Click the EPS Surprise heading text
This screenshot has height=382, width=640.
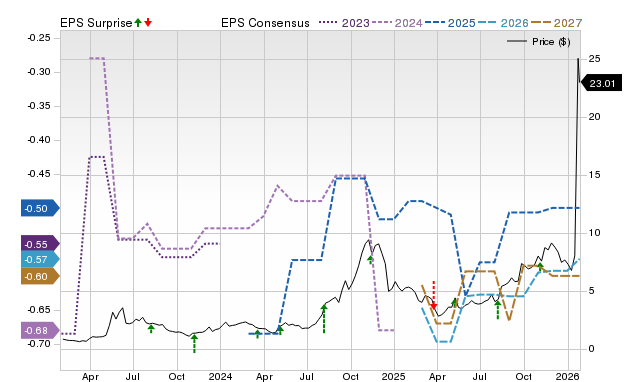tap(96, 23)
